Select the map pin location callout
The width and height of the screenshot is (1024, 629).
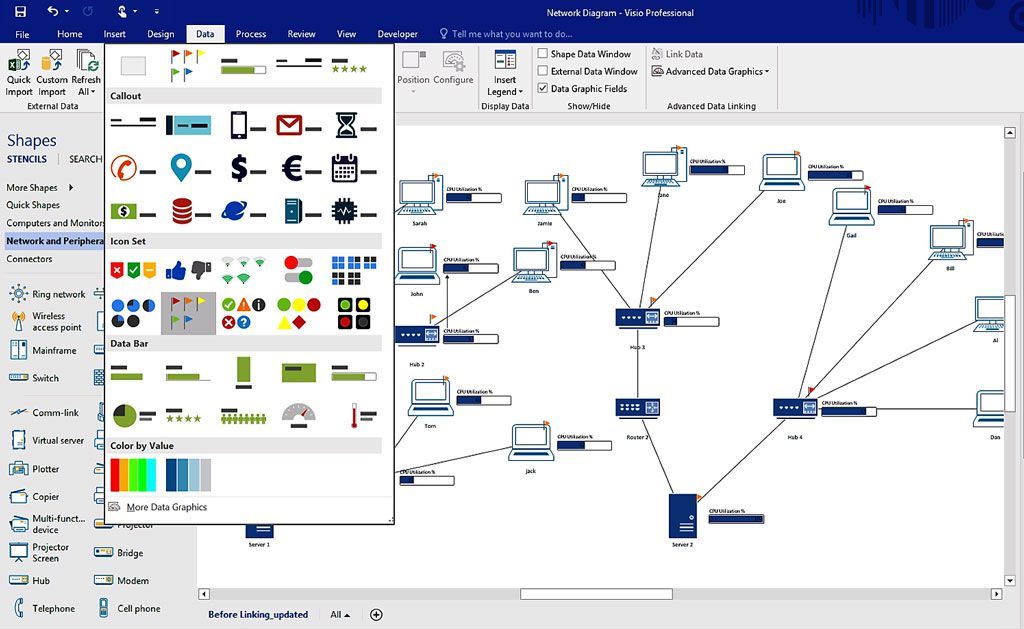(187, 168)
